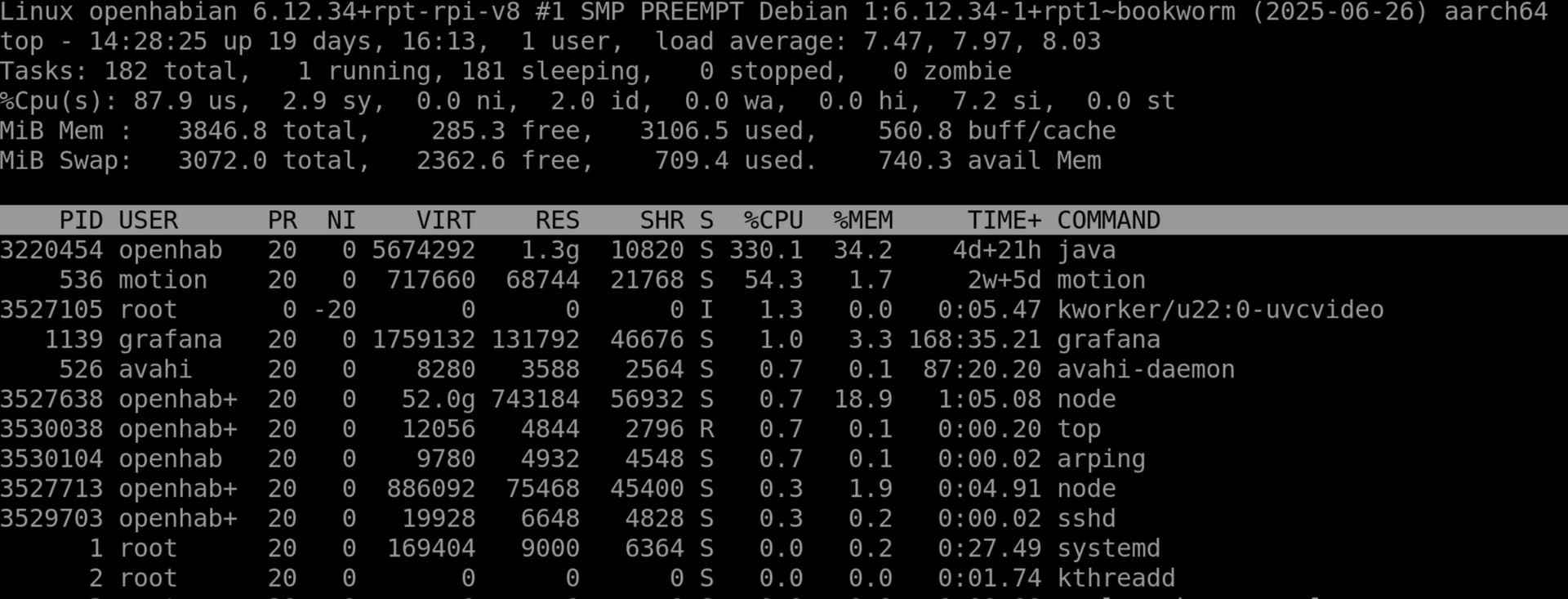Viewport: 1568px width, 599px height.
Task: Click the TIME+ column header
Action: [1004, 220]
